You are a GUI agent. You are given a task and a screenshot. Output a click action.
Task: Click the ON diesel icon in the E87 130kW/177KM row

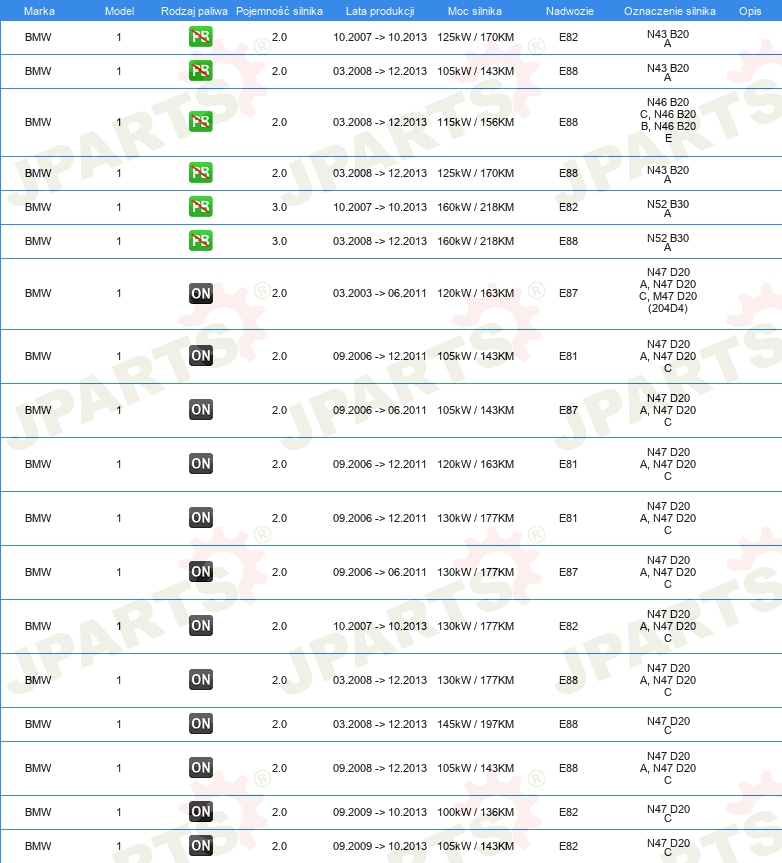(200, 571)
